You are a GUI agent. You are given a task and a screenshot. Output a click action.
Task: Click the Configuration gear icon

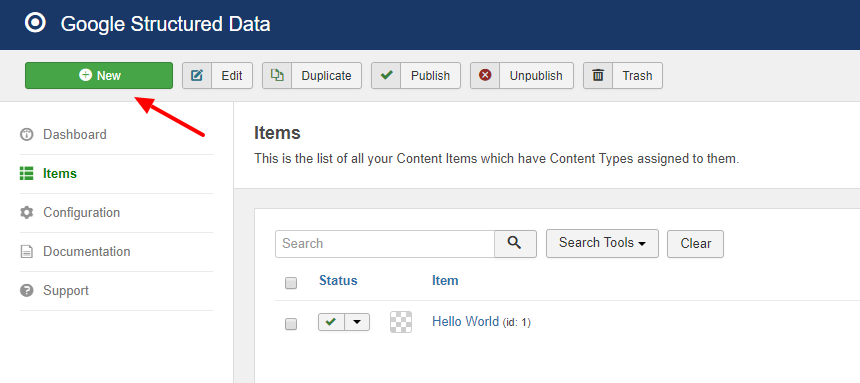pyautogui.click(x=26, y=212)
